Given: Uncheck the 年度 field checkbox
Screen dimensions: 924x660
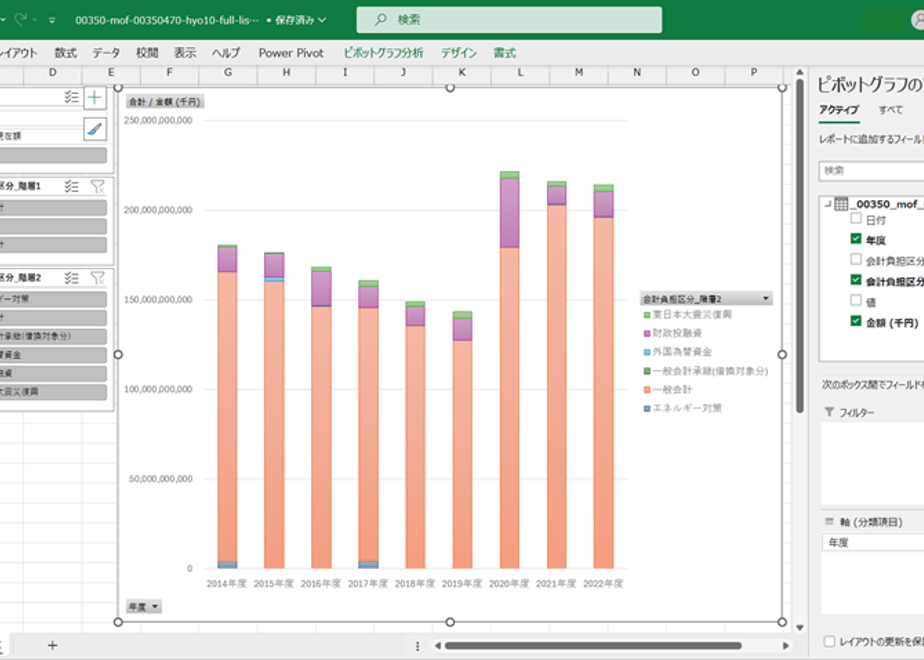Looking at the screenshot, I should [856, 239].
